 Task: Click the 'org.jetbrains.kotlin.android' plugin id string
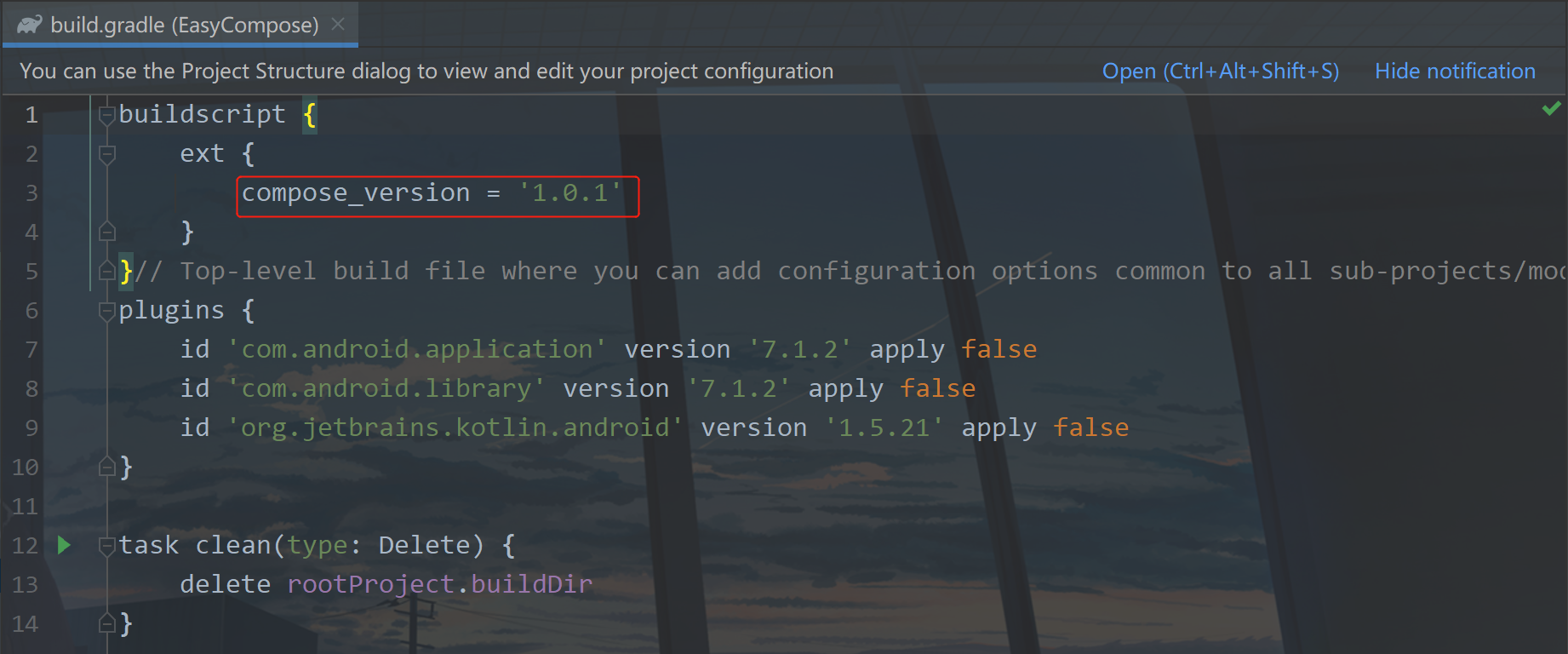click(x=455, y=428)
